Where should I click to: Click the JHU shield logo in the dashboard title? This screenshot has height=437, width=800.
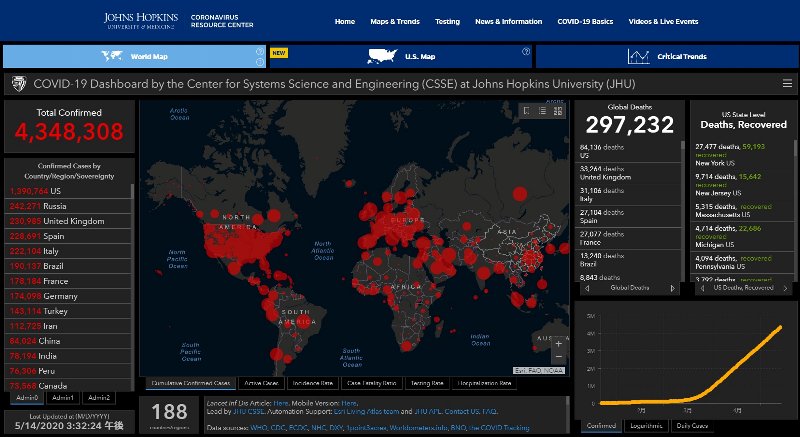(x=19, y=84)
